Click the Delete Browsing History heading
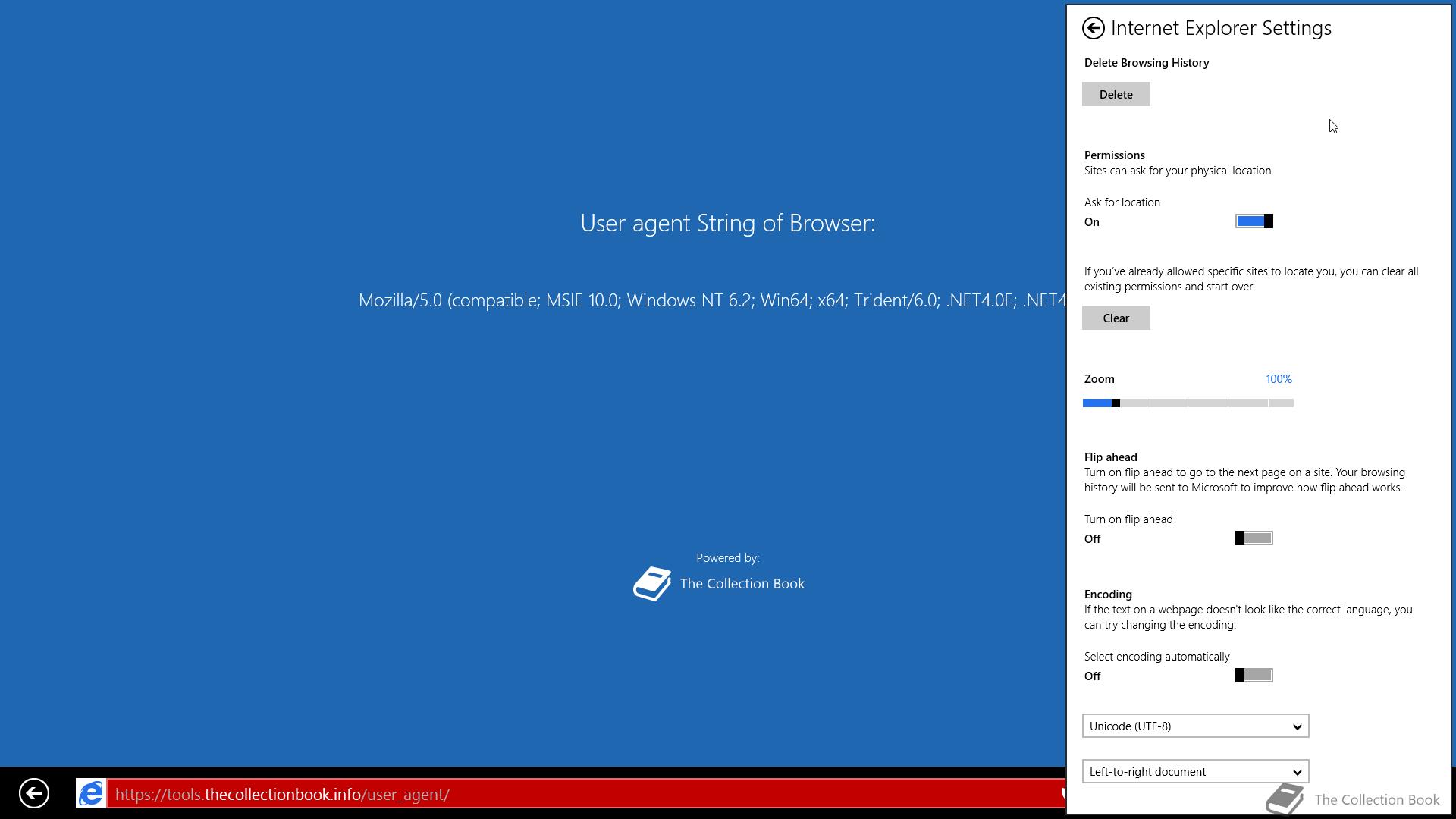This screenshot has width=1456, height=819. tap(1147, 63)
